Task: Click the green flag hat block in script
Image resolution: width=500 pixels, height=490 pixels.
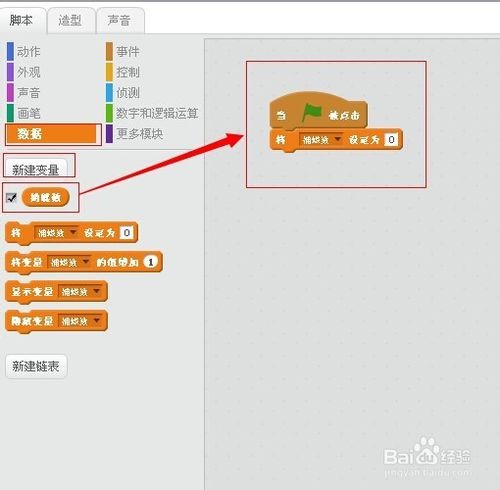Action: coord(318,111)
